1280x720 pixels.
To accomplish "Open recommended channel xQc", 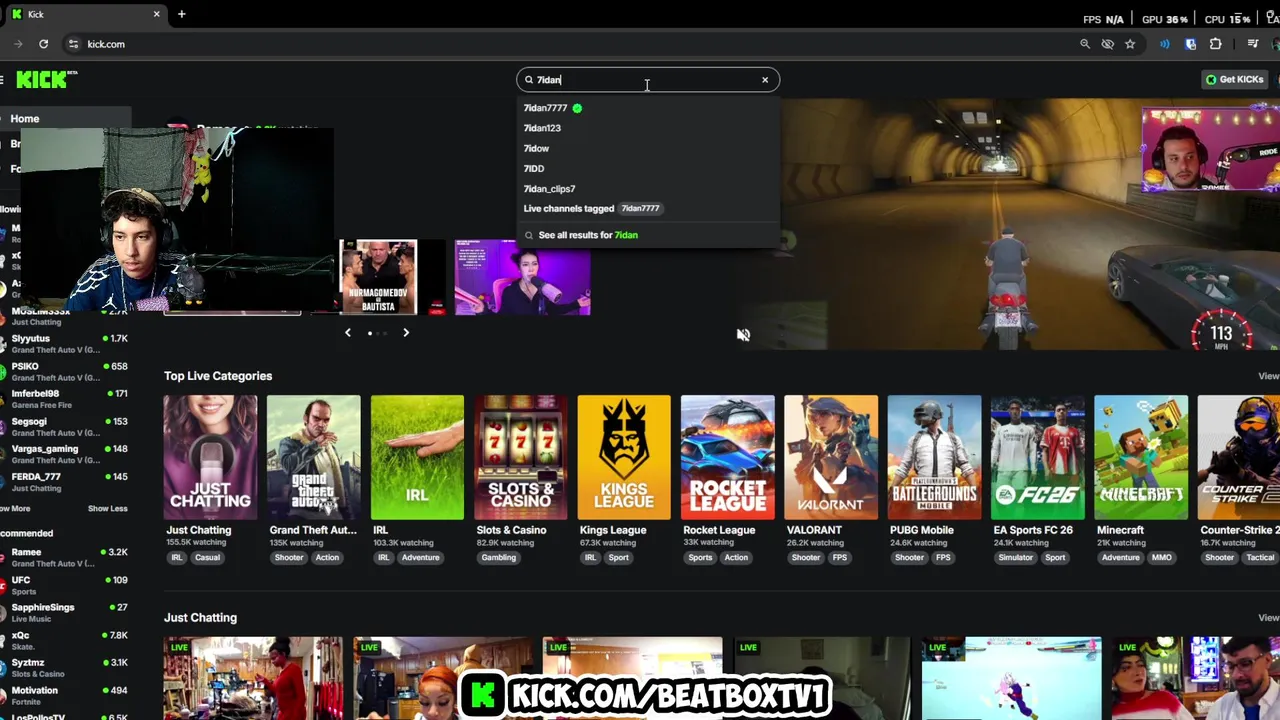I will point(66,640).
